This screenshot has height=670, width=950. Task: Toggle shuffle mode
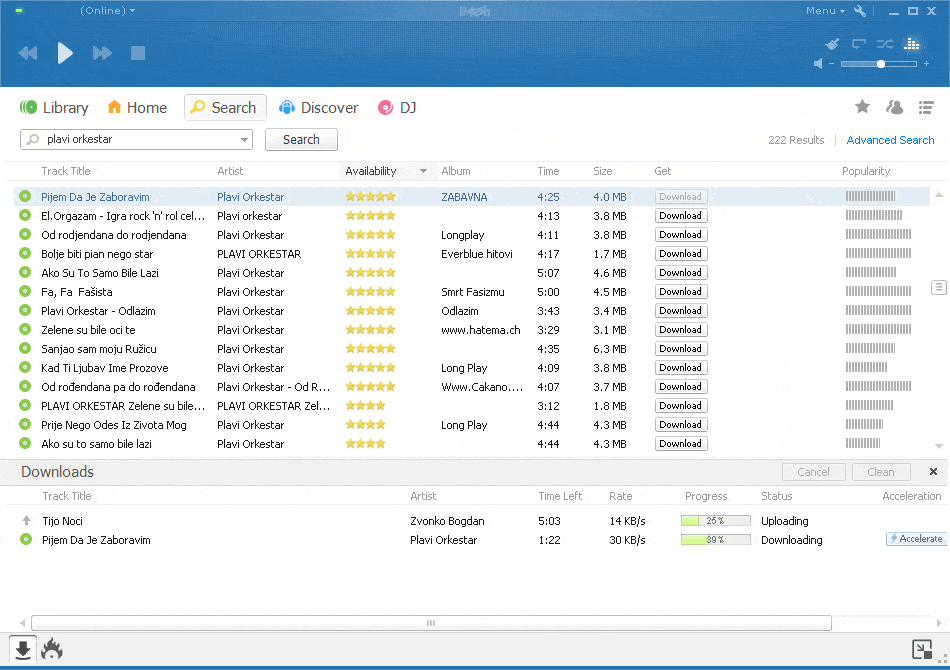(885, 44)
